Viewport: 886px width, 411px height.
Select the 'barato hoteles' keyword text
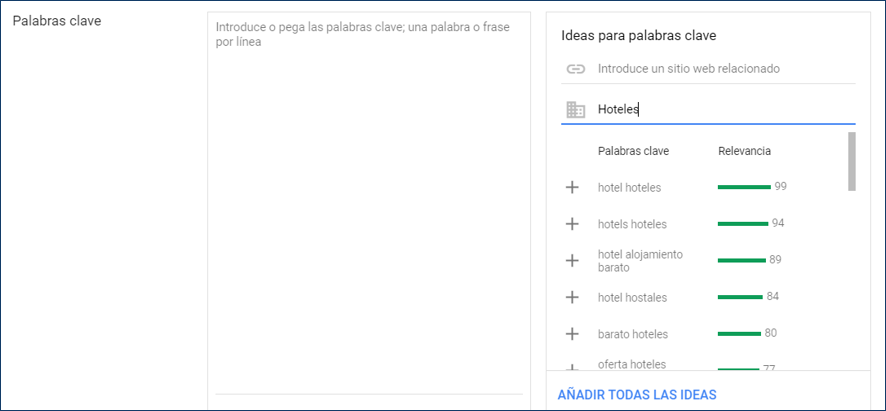coord(633,334)
